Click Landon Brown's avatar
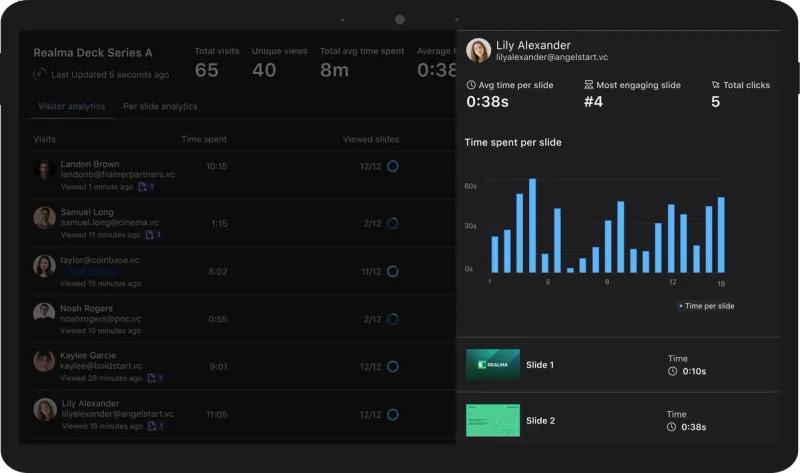Image resolution: width=800 pixels, height=473 pixels. coord(44,169)
